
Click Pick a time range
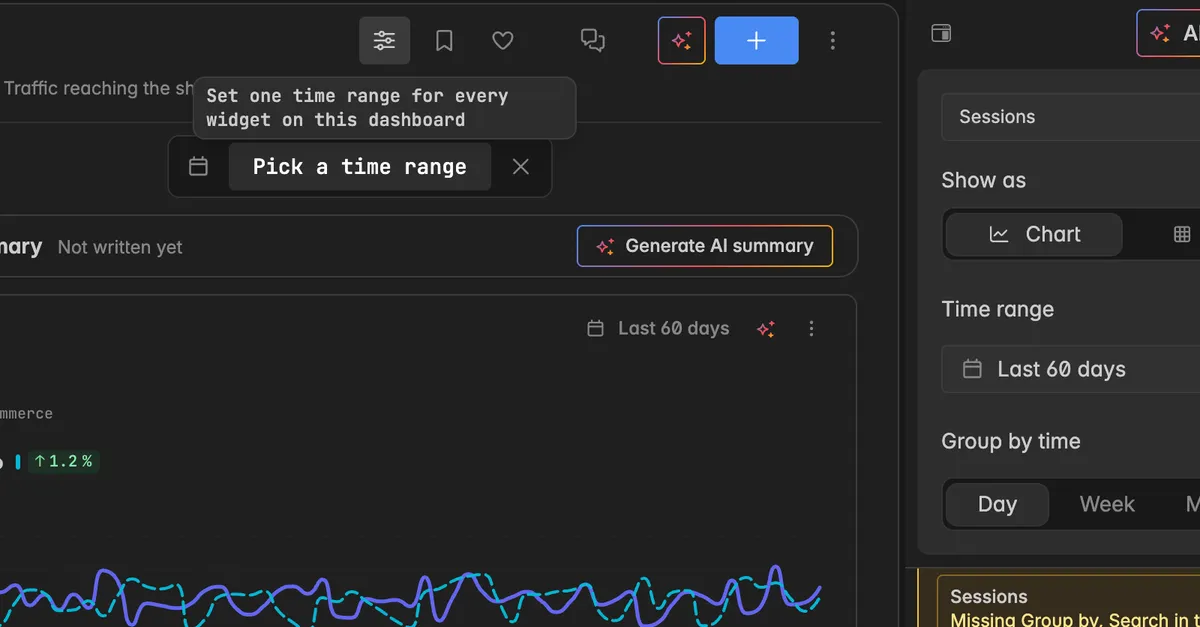360,167
